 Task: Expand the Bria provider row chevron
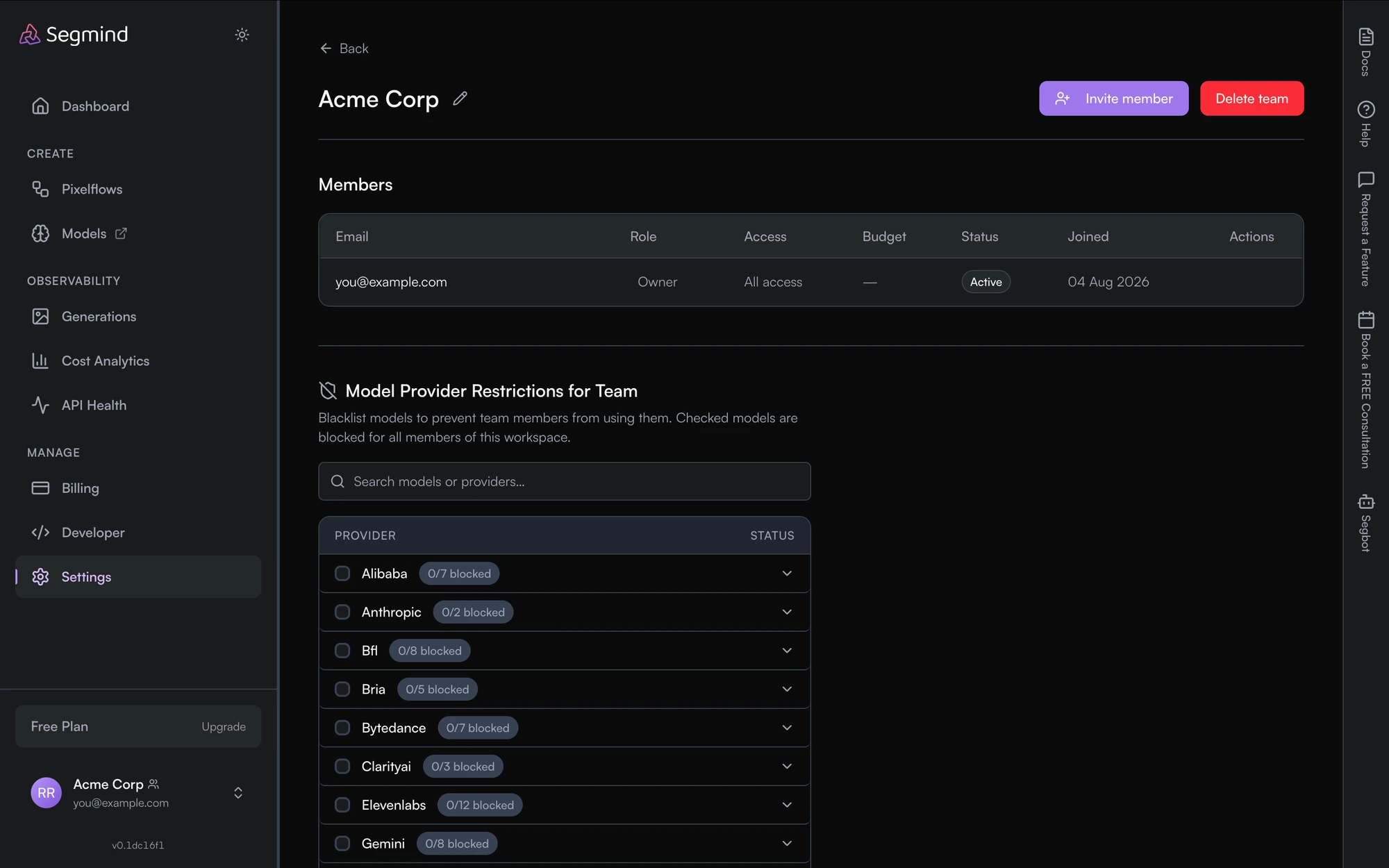tap(787, 690)
